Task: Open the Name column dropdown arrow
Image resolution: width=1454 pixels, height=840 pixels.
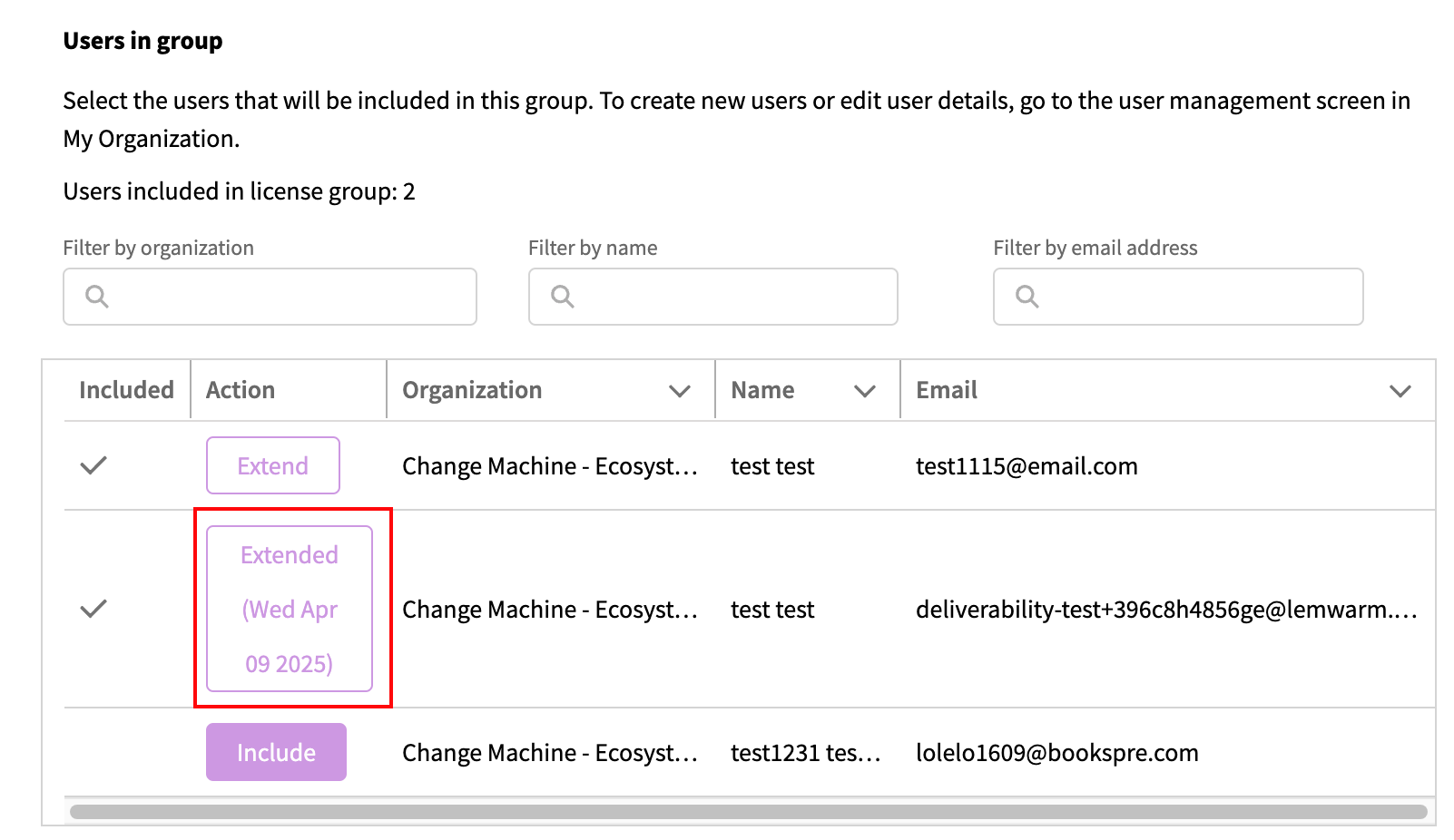Action: click(865, 391)
